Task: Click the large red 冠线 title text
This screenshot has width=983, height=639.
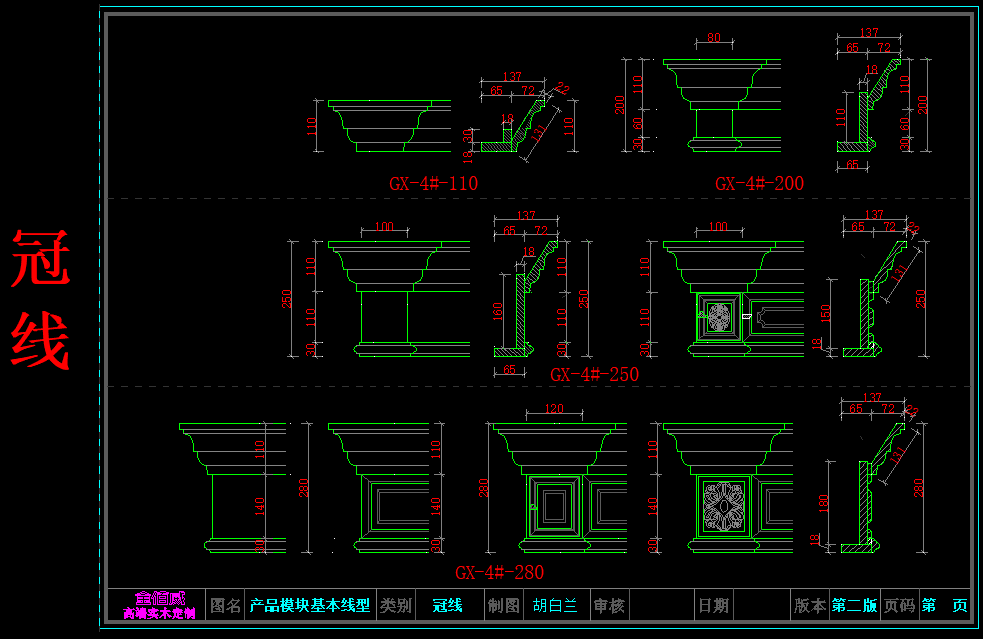Action: click(x=41, y=300)
